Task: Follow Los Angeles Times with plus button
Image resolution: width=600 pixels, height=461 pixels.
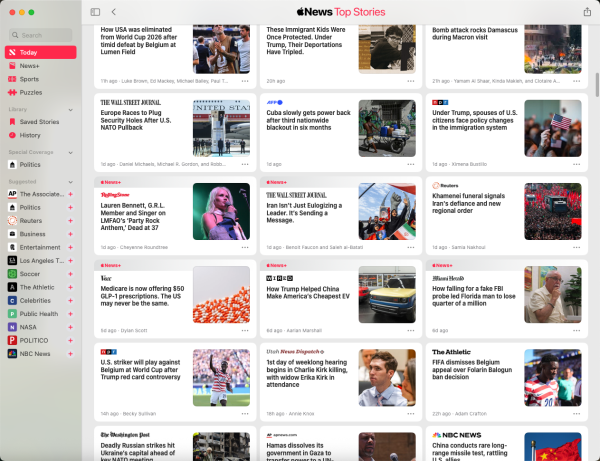Action: pos(70,261)
